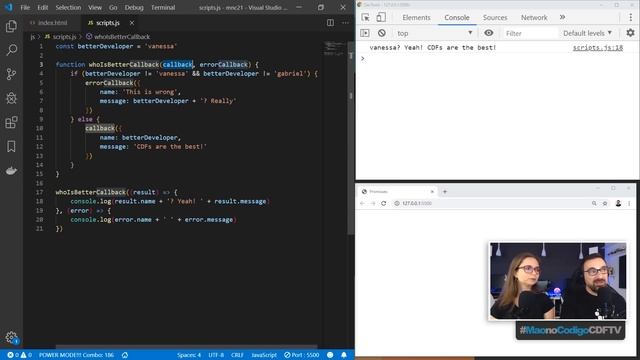
Task: Open the Selection menu
Action: tap(68, 7)
